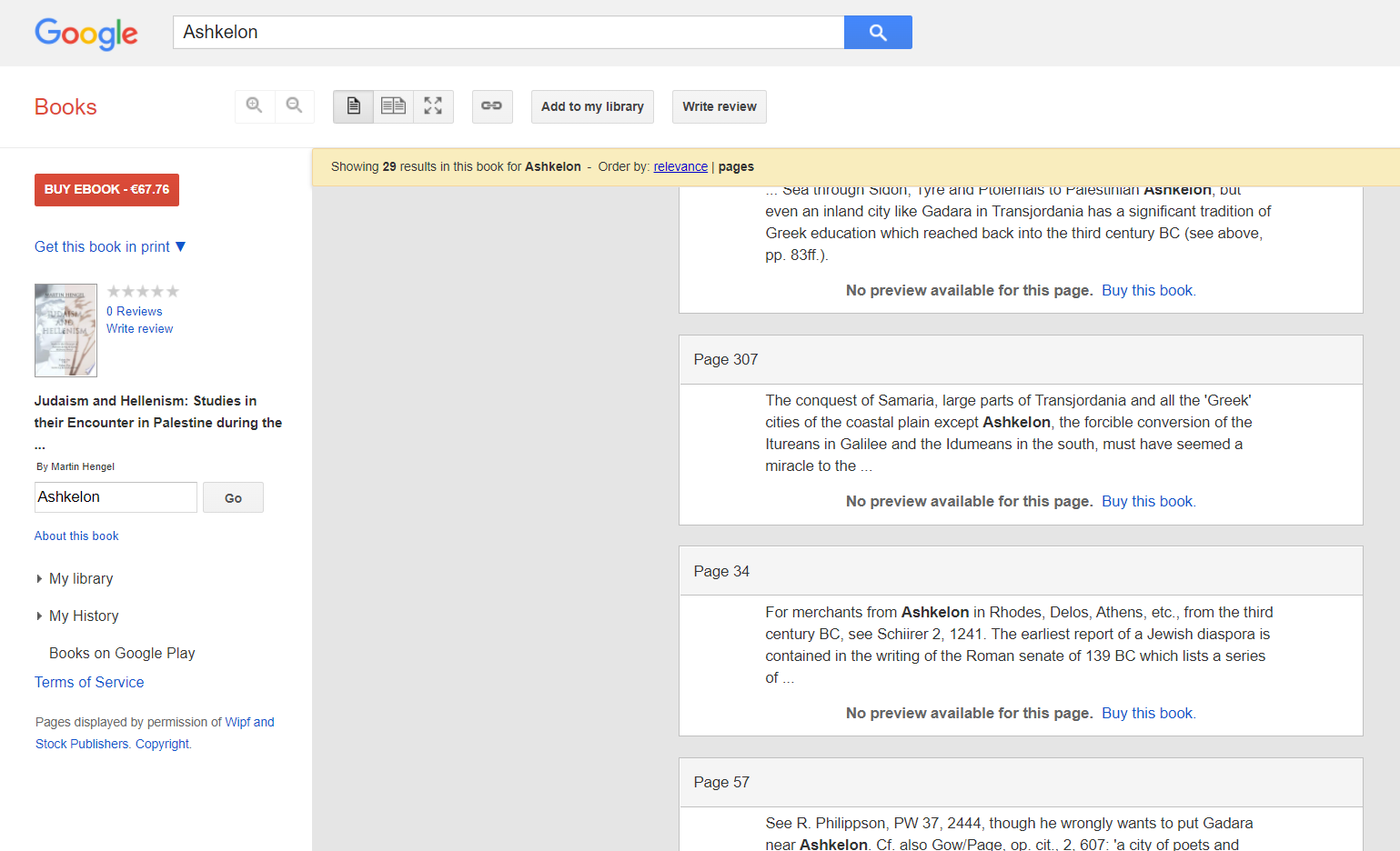Click Buy this book under Page 34
The width and height of the screenshot is (1400, 851).
(x=1148, y=713)
